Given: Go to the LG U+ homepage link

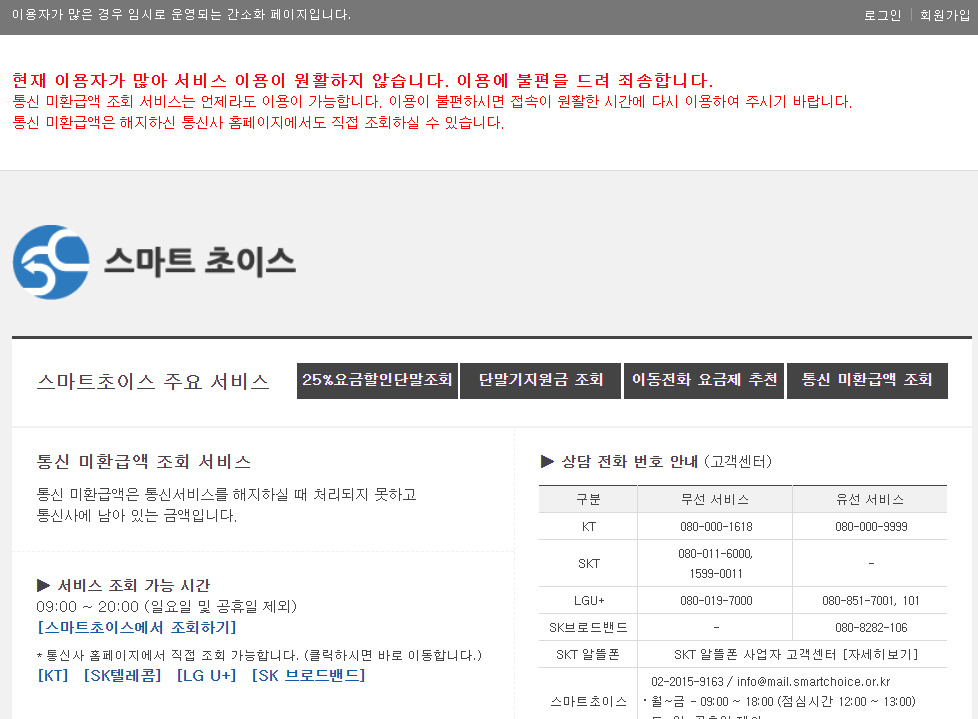Looking at the screenshot, I should [x=206, y=675].
